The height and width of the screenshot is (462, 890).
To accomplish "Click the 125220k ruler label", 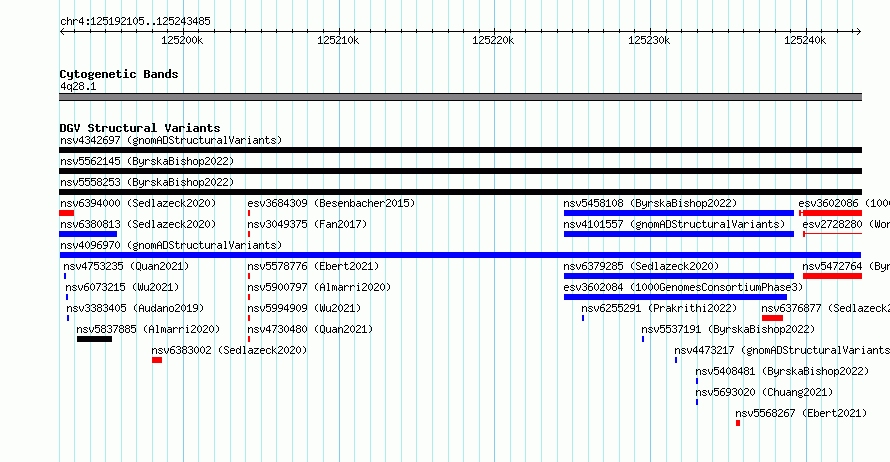I will click(493, 40).
